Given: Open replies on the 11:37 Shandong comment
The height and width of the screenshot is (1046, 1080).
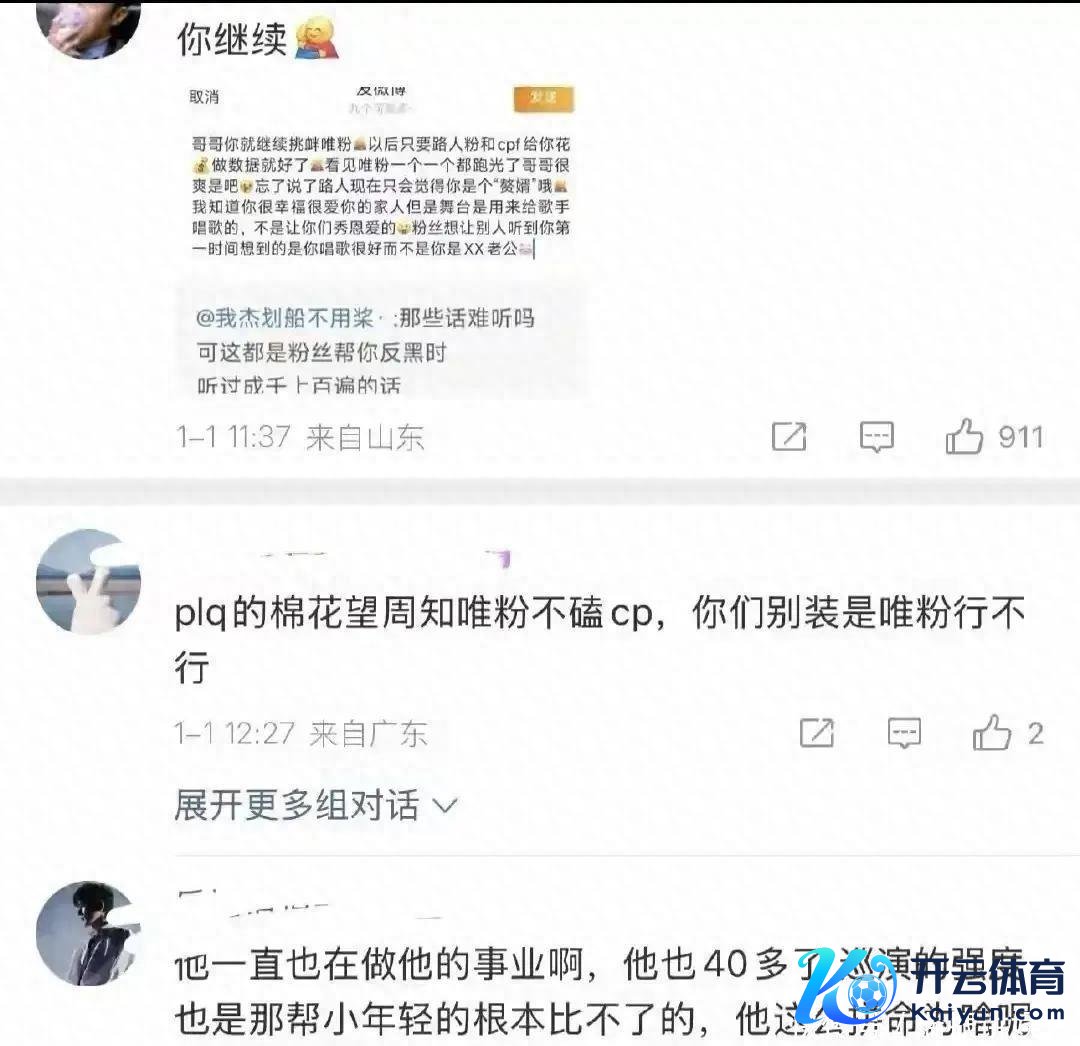Looking at the screenshot, I should click(877, 437).
